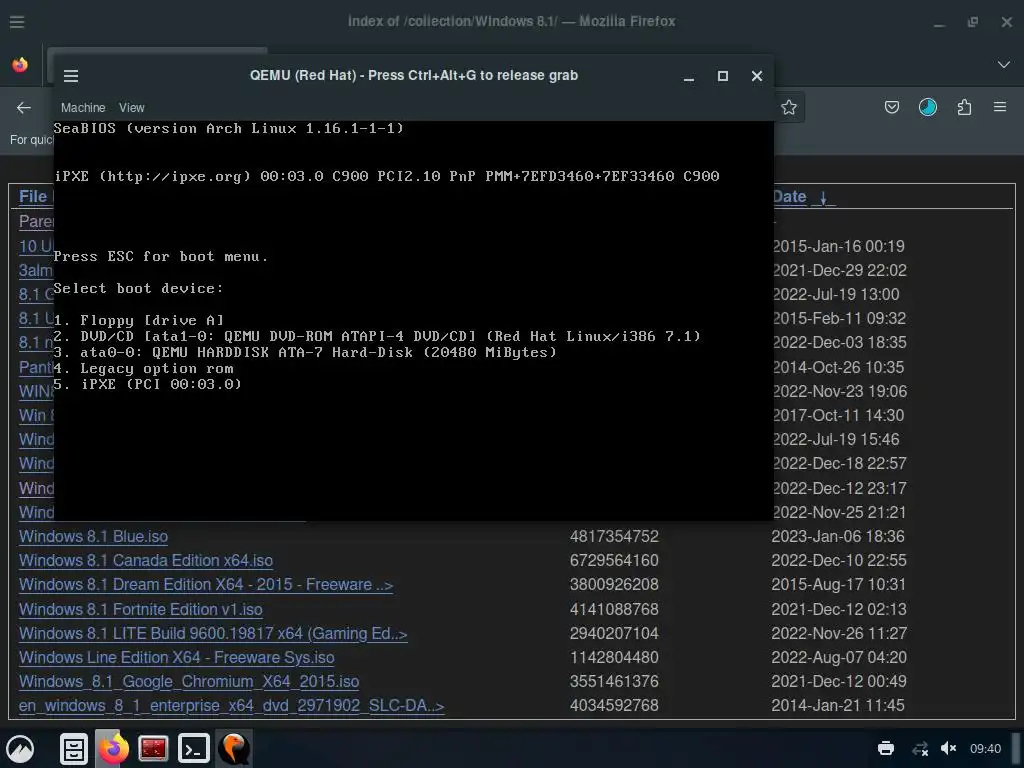This screenshot has width=1024, height=768.
Task: Click the QEMU line 'Press ESC for boot menu.'
Action: [161, 257]
